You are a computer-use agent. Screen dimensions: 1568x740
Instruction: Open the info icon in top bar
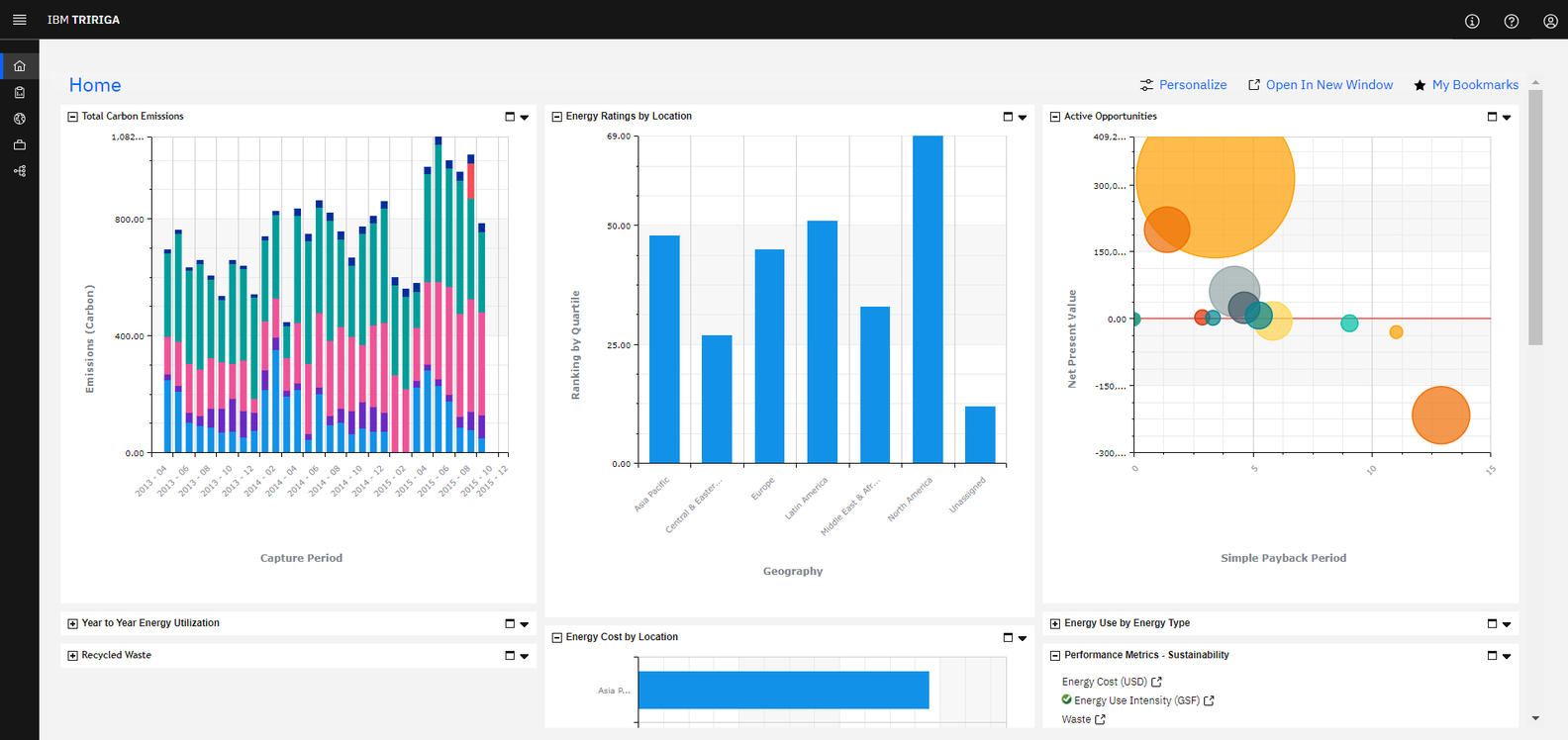[x=1472, y=21]
